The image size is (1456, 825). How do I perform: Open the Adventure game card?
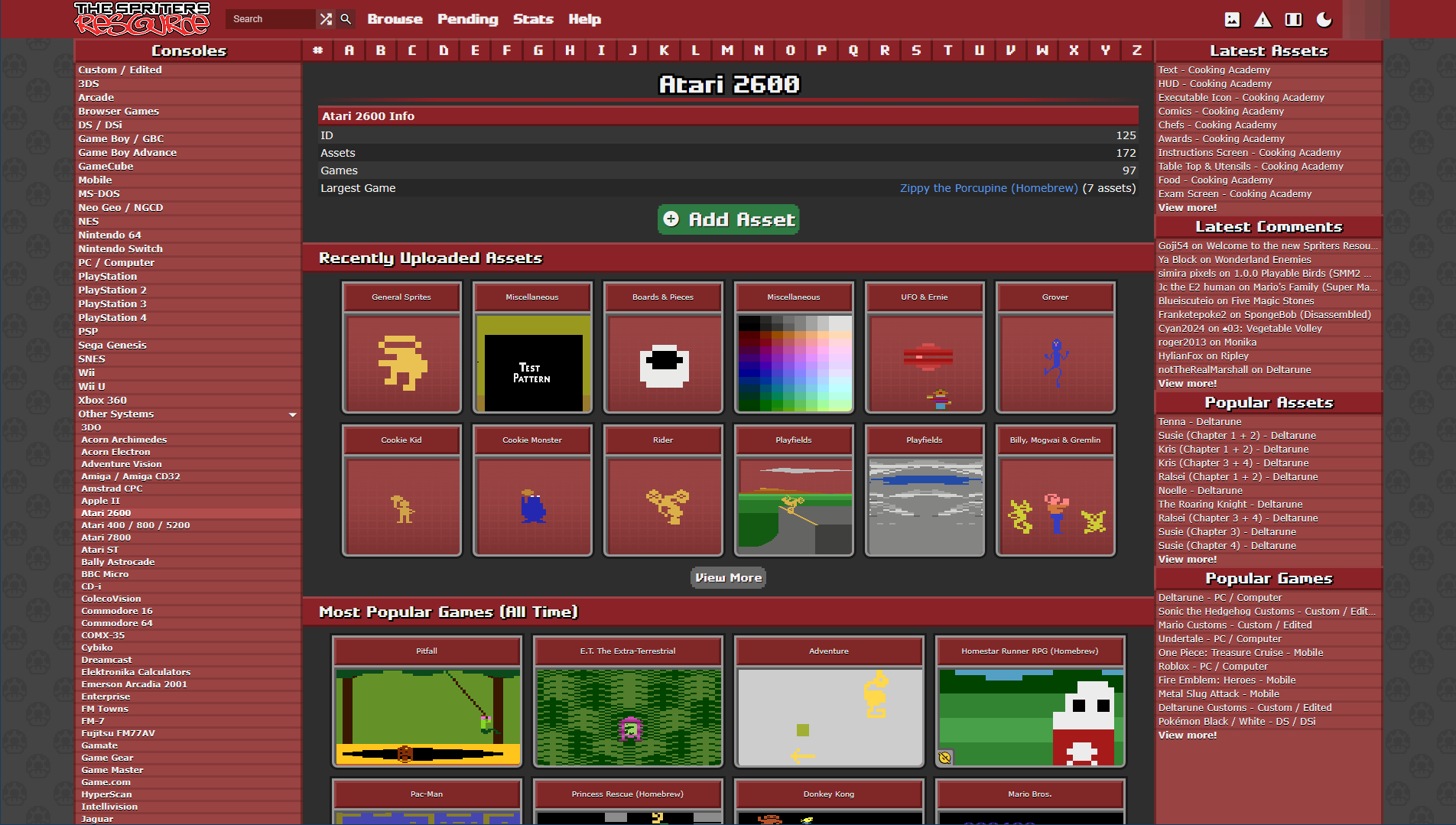click(829, 701)
